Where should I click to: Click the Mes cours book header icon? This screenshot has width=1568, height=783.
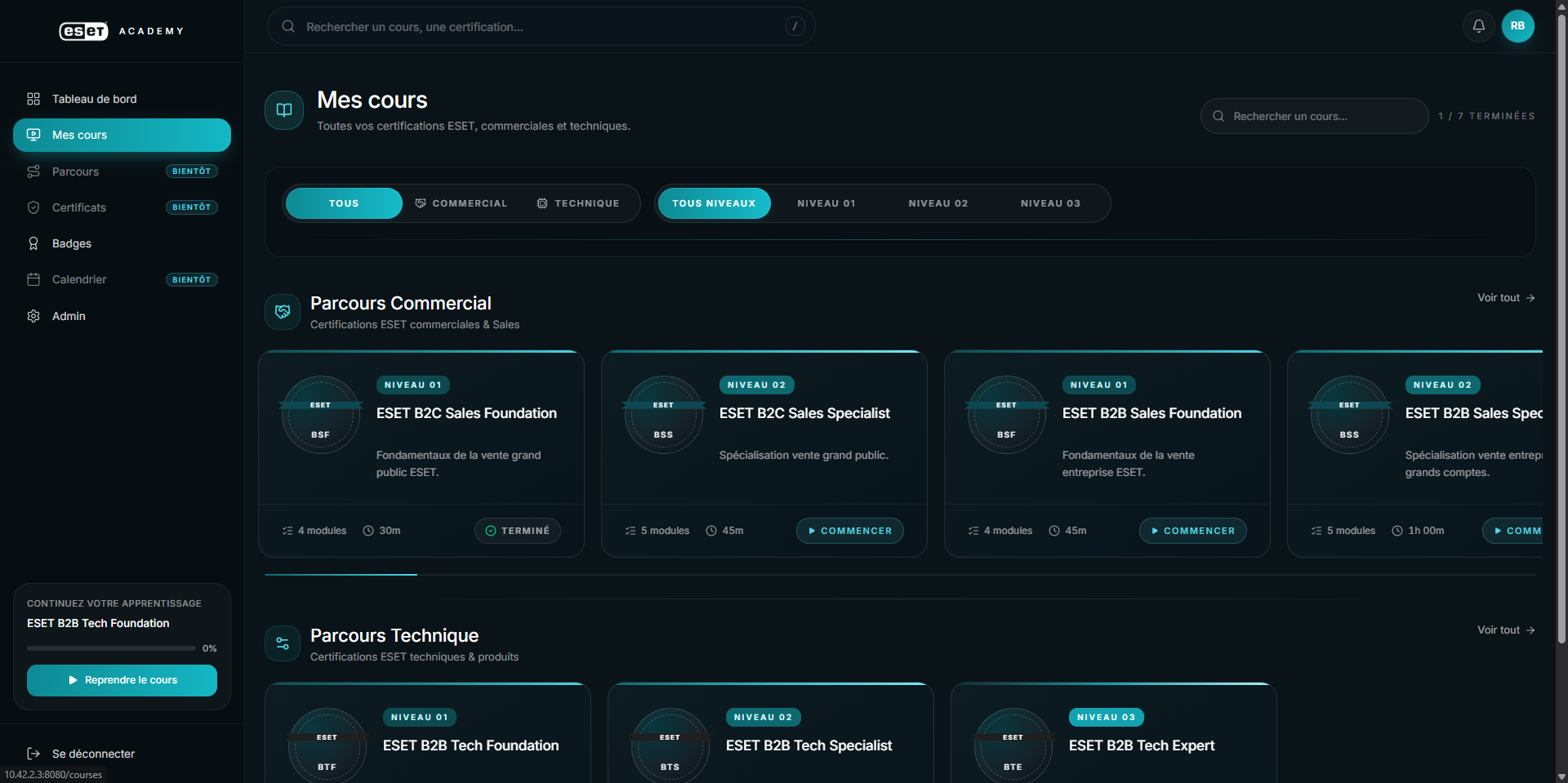pos(284,110)
